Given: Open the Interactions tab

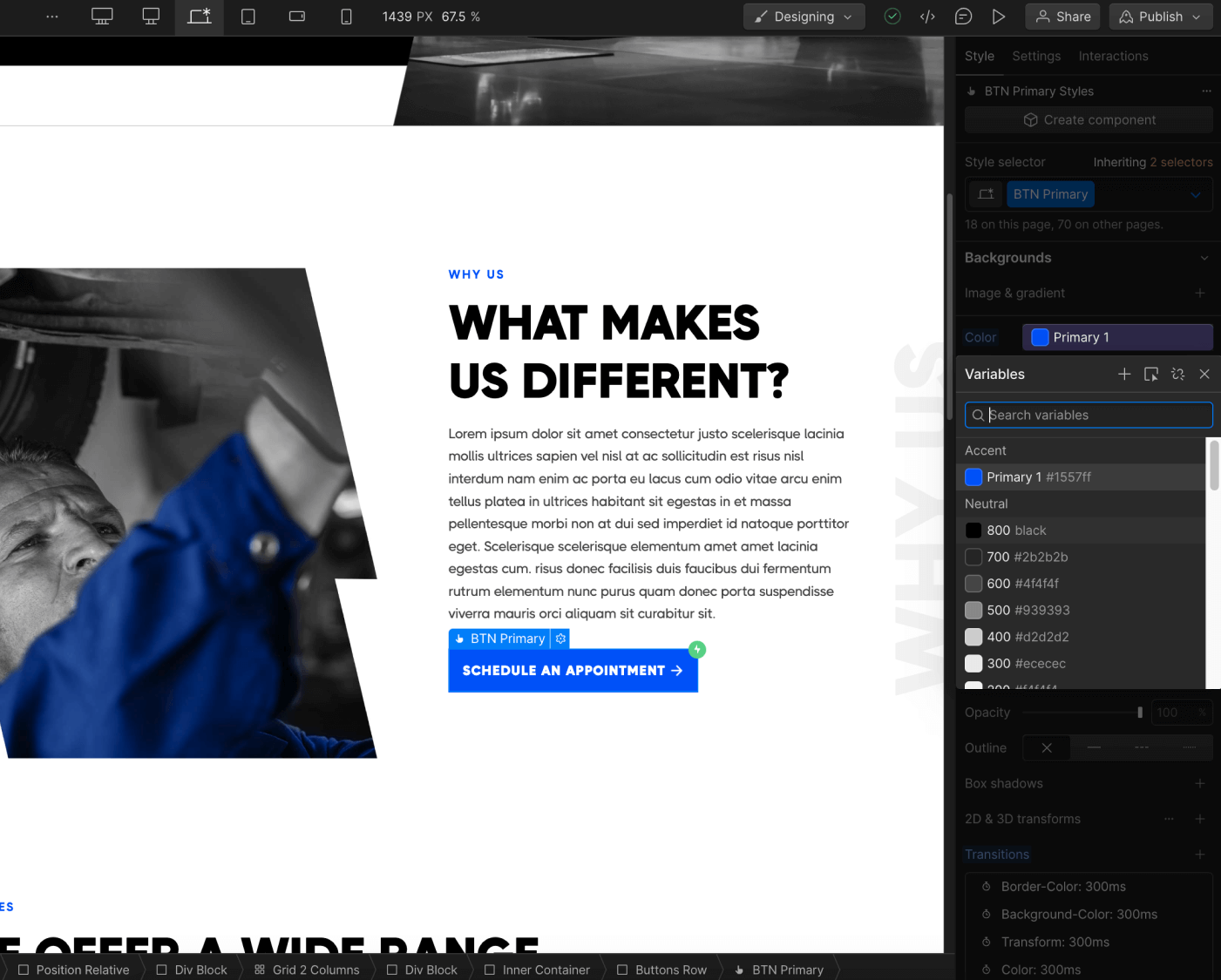Looking at the screenshot, I should click(x=1113, y=56).
